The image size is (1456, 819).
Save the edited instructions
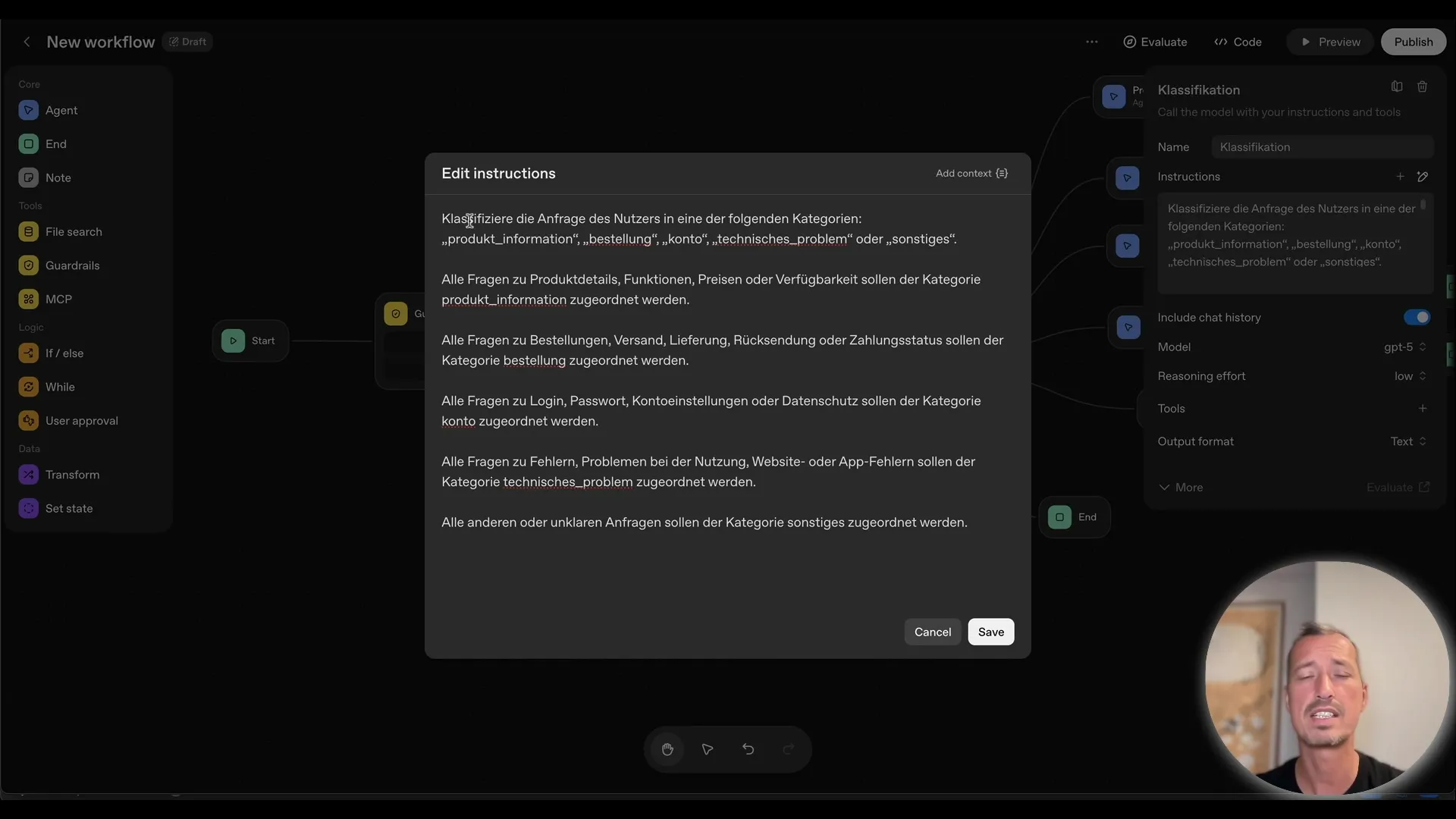point(991,632)
